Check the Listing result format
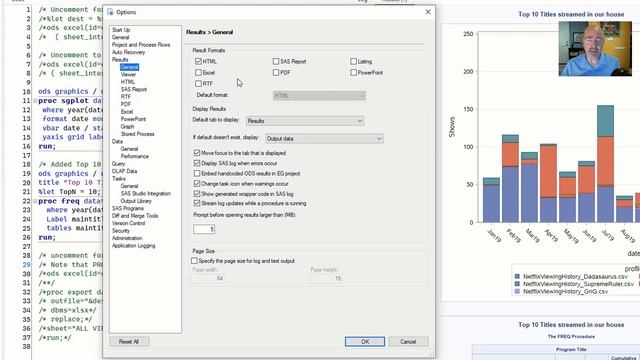The width and height of the screenshot is (640, 360). [353, 61]
